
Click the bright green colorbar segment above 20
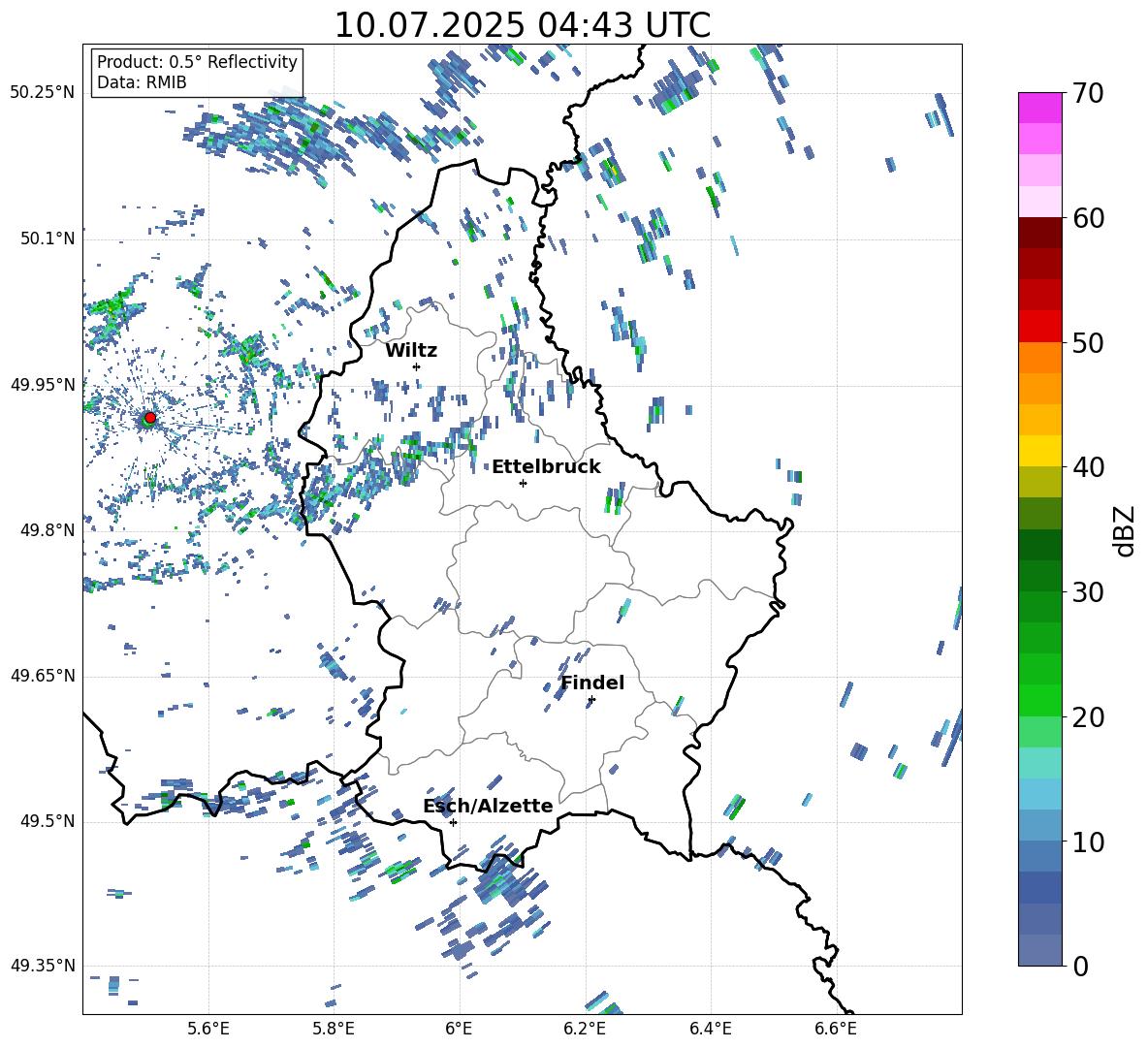pyautogui.click(x=1040, y=700)
